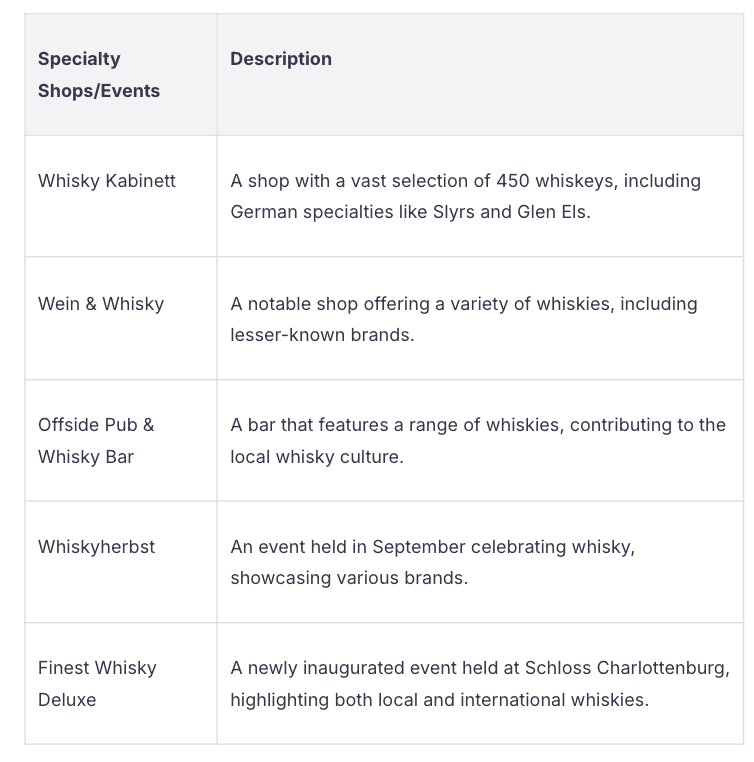Select the Offside Pub & Whisky Bar cell
Screen dimensions: 754x762
point(97,440)
